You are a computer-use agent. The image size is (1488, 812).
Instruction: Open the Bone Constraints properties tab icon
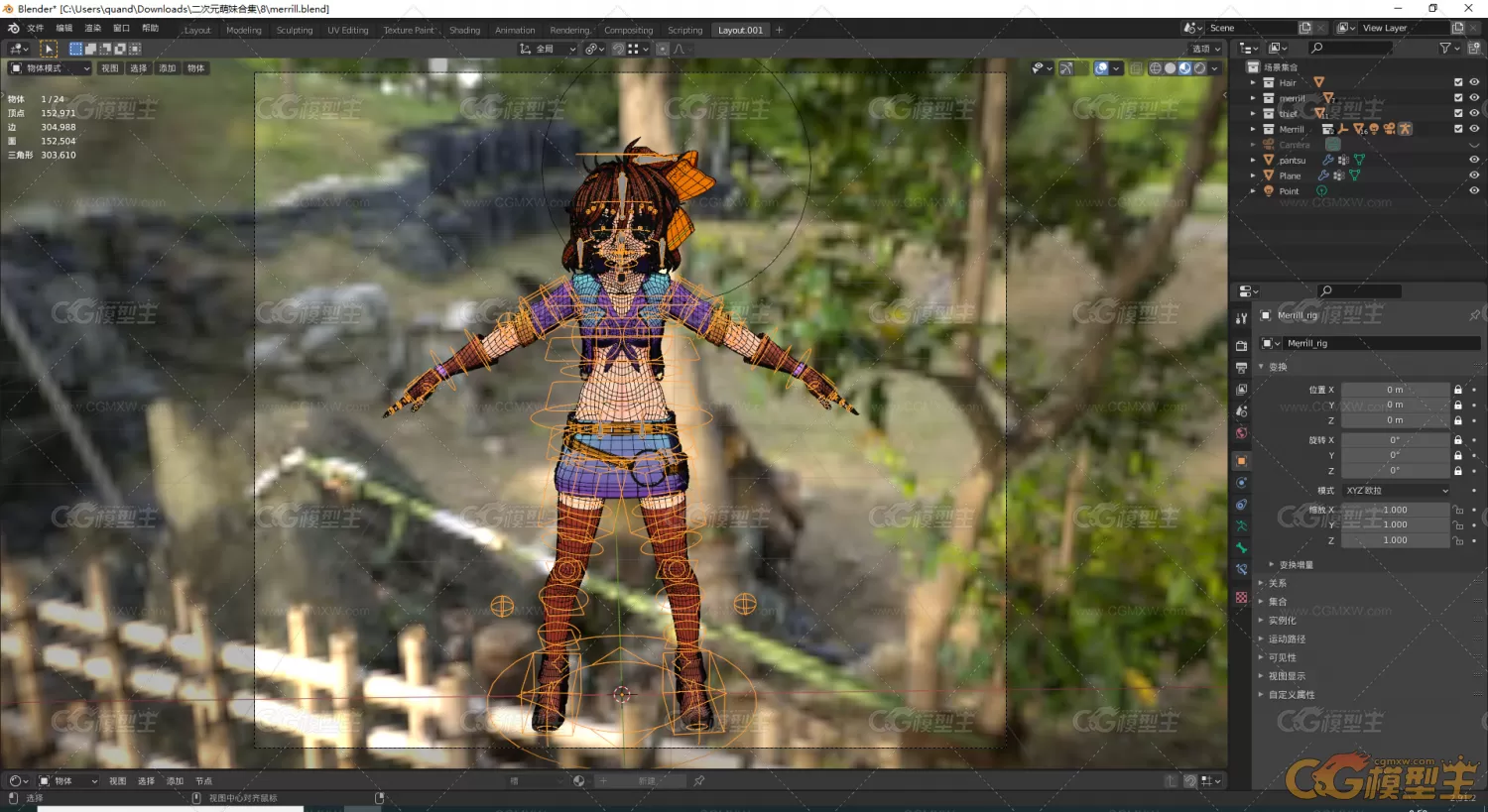(x=1241, y=570)
